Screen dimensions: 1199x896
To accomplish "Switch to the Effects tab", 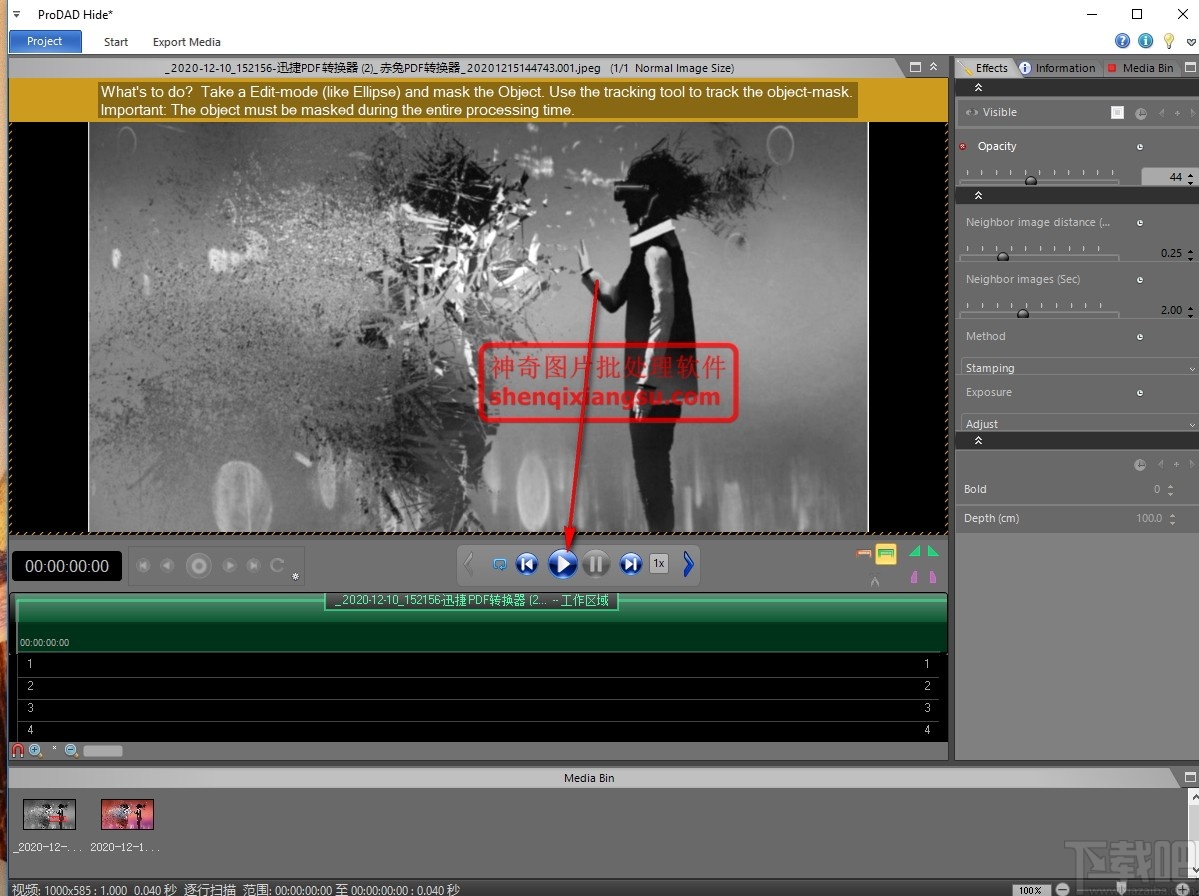I will [985, 68].
